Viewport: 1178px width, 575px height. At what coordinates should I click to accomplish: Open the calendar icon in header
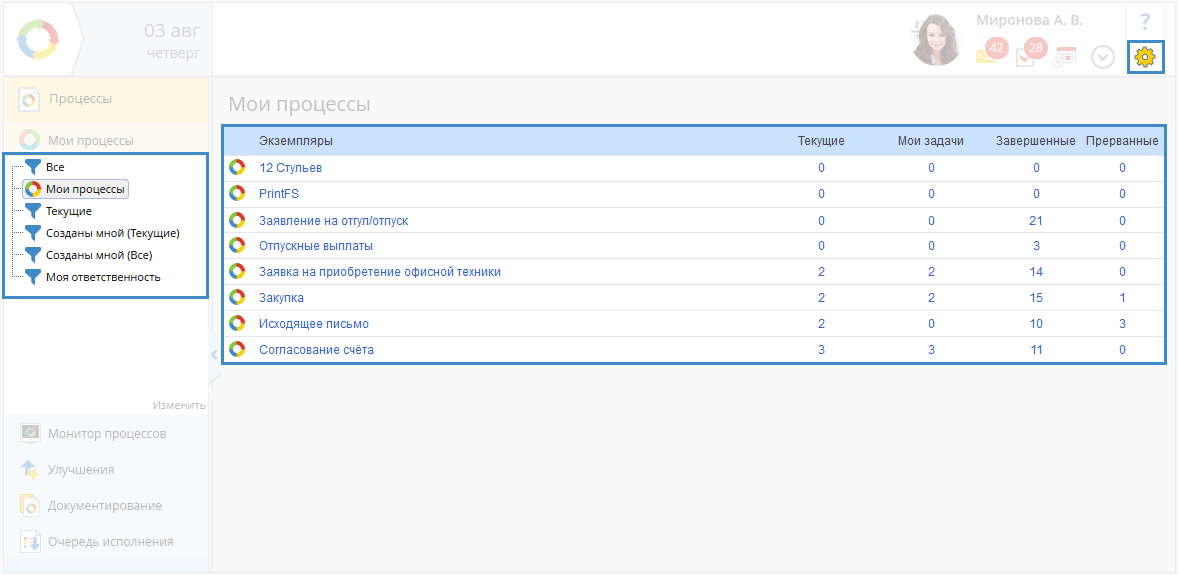[x=1065, y=57]
